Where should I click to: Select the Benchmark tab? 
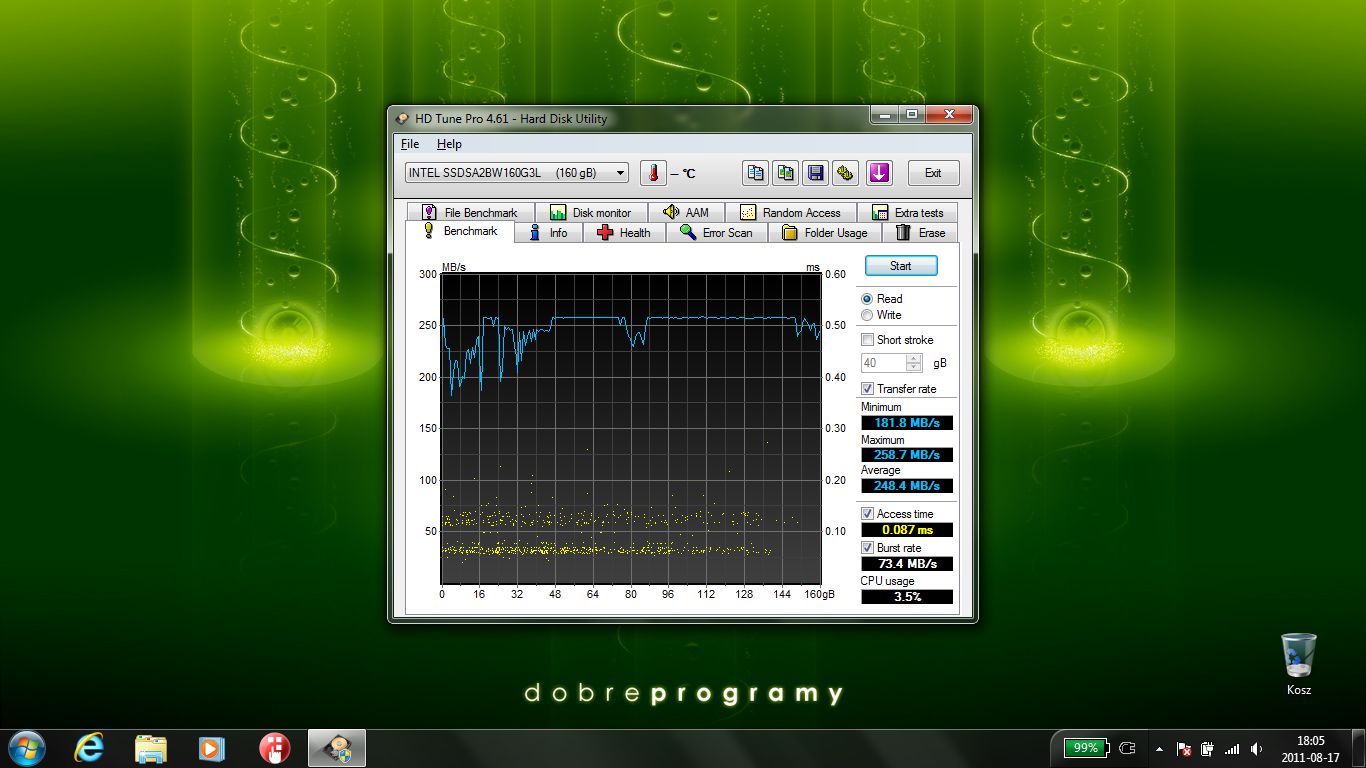point(460,231)
